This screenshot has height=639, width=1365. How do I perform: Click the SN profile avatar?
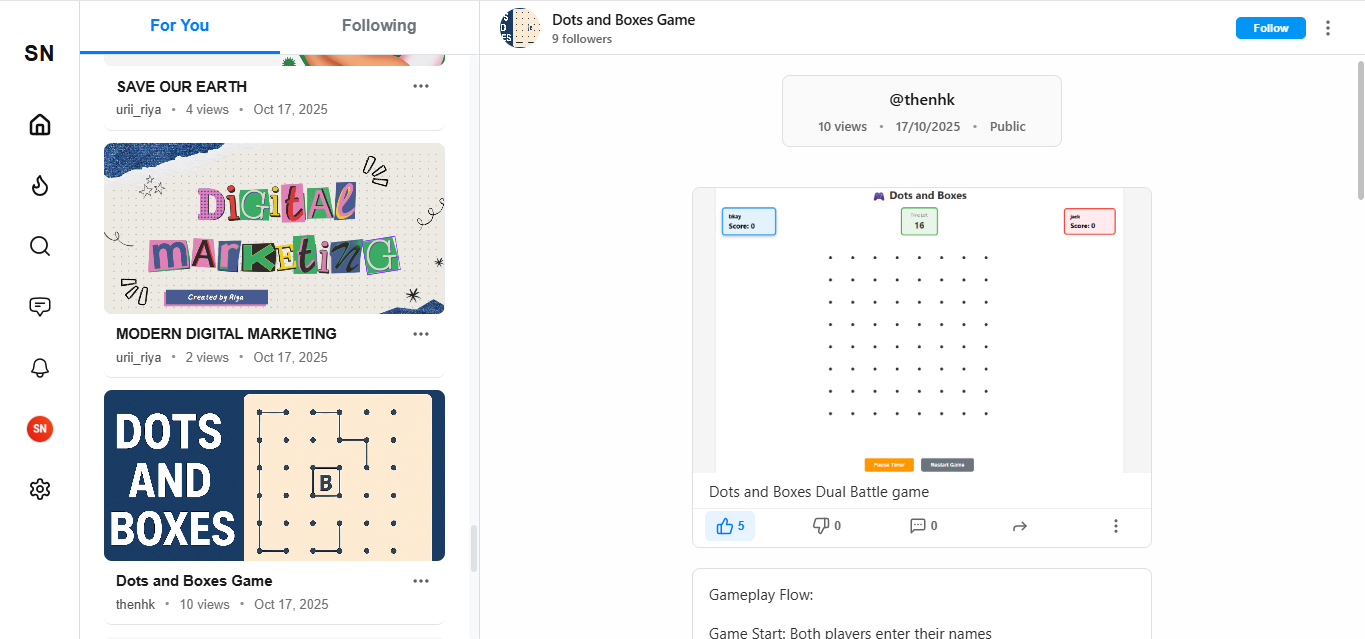[39, 428]
